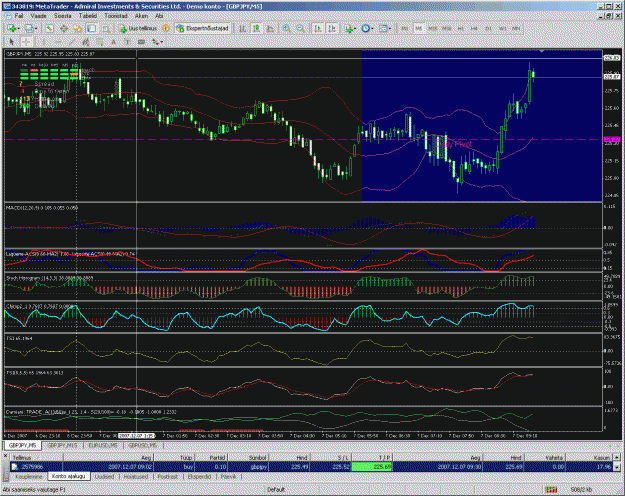The height and width of the screenshot is (496, 625).
Task: Open the Strategy Tester icon
Action: pyautogui.click(x=106, y=28)
